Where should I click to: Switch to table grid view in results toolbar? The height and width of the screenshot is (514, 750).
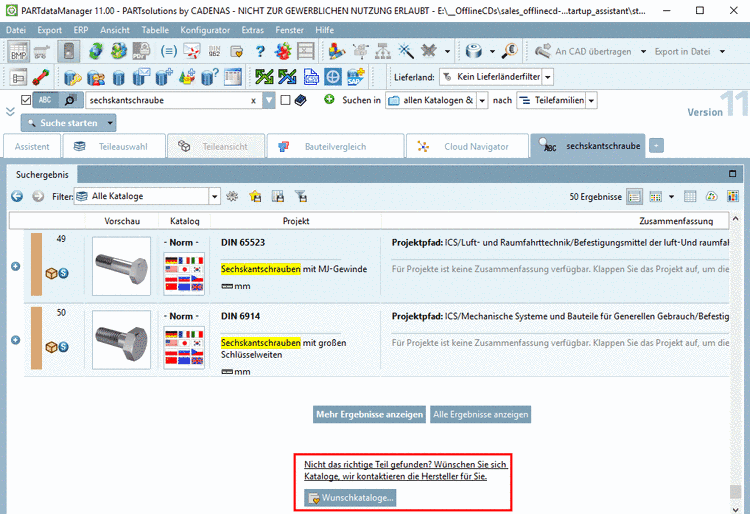[690, 196]
